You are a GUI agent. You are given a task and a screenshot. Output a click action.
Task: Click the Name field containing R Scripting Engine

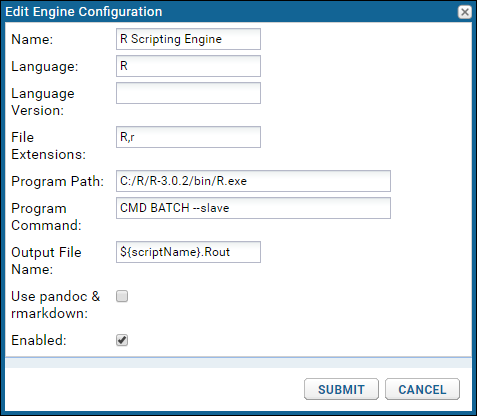click(x=188, y=39)
